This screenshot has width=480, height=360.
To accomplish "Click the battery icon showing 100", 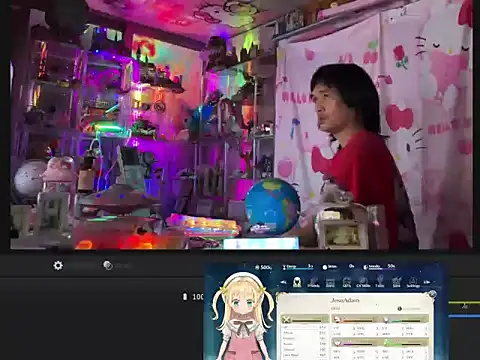I will 185,296.
